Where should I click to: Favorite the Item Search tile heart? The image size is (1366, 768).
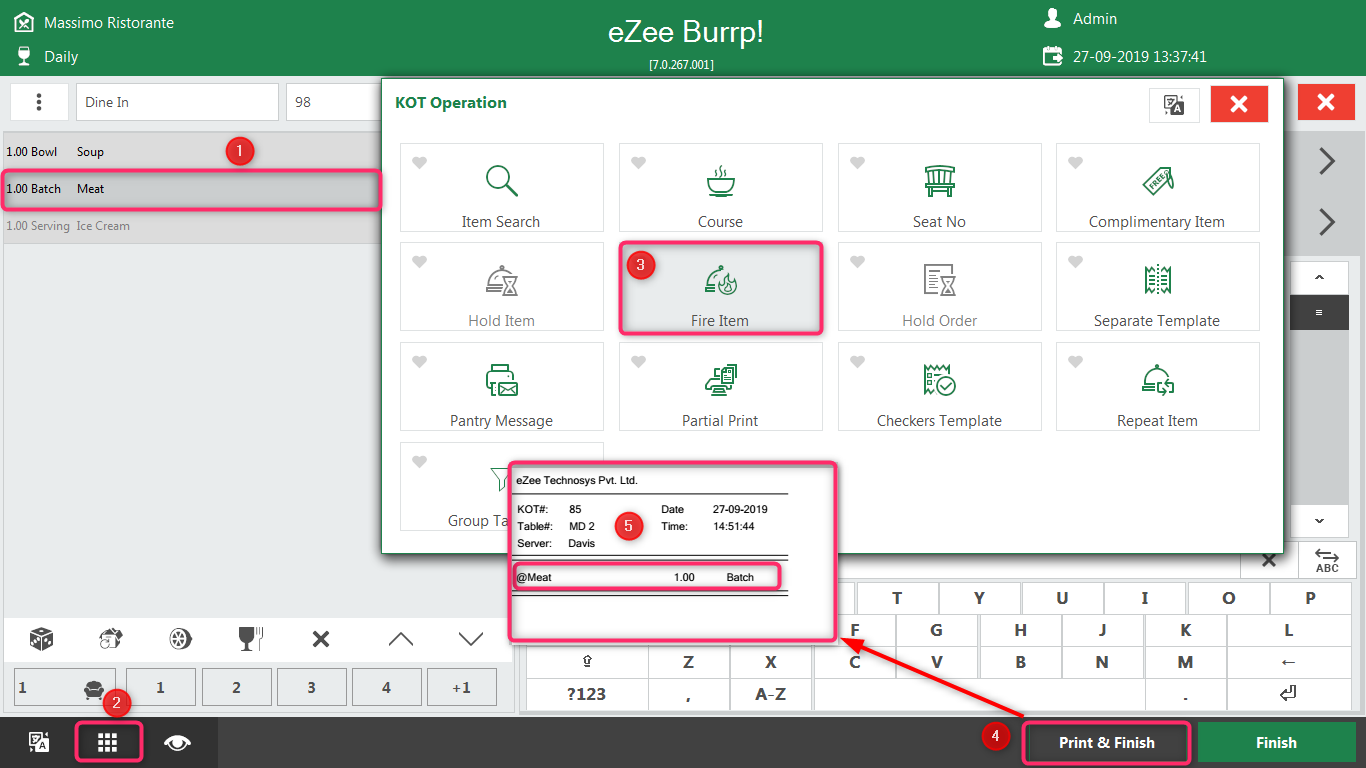pos(420,163)
